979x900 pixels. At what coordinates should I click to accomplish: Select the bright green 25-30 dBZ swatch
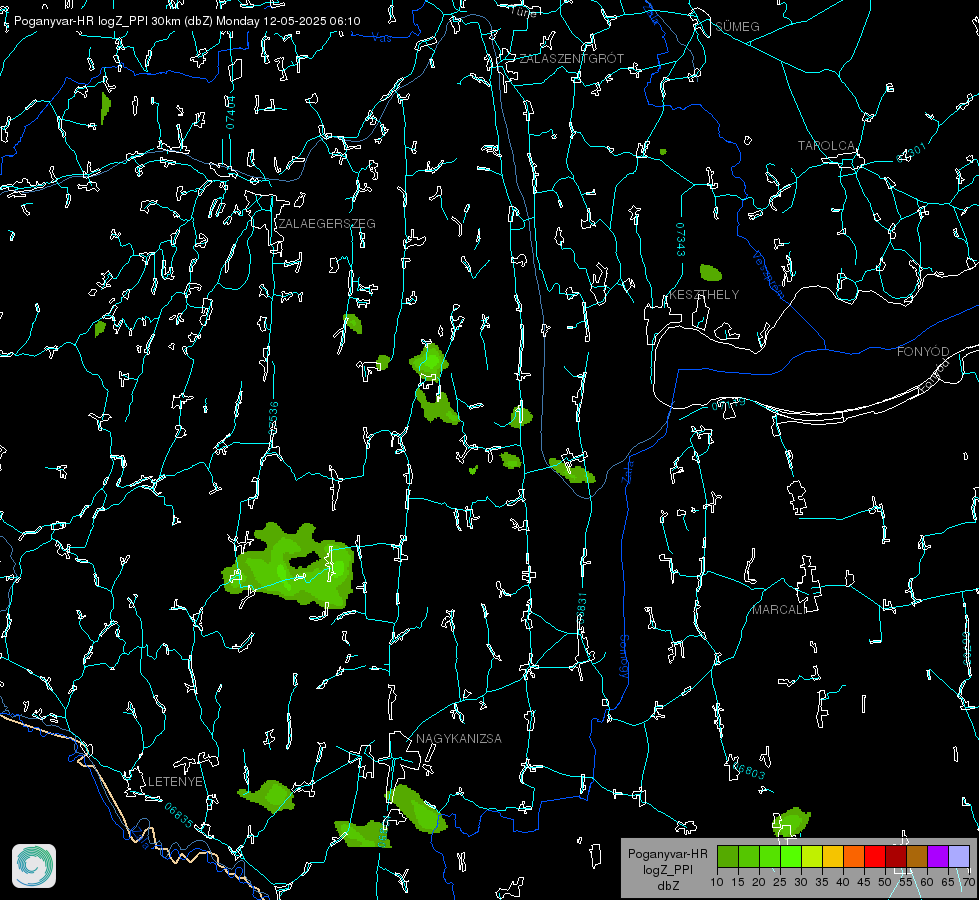coord(791,856)
